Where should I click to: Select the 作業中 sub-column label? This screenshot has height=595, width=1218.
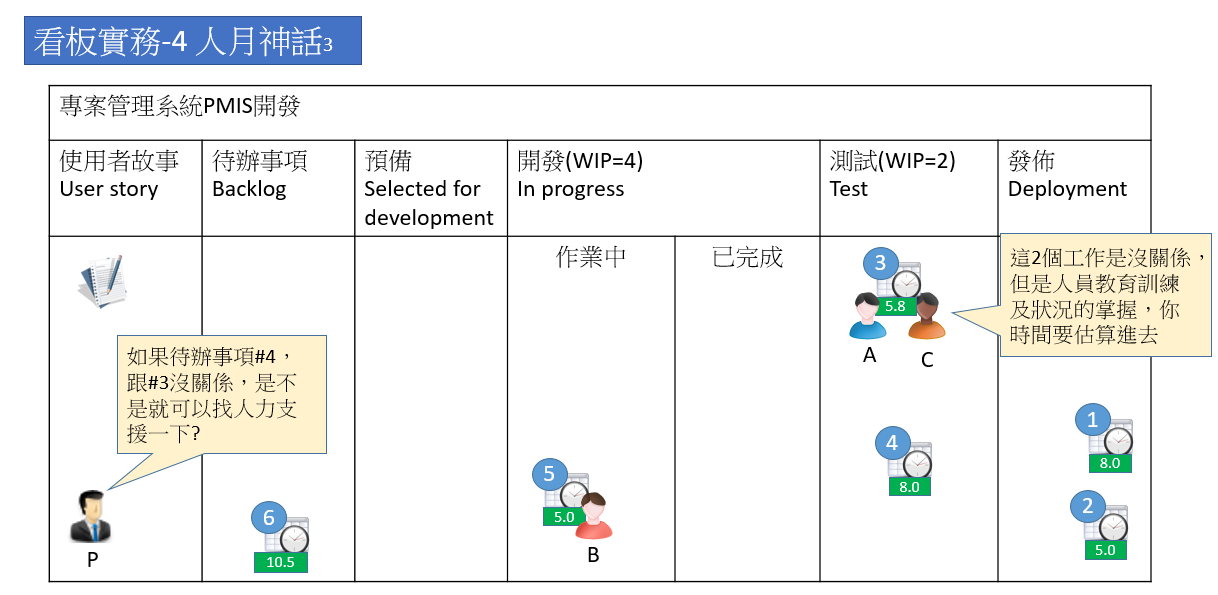591,257
